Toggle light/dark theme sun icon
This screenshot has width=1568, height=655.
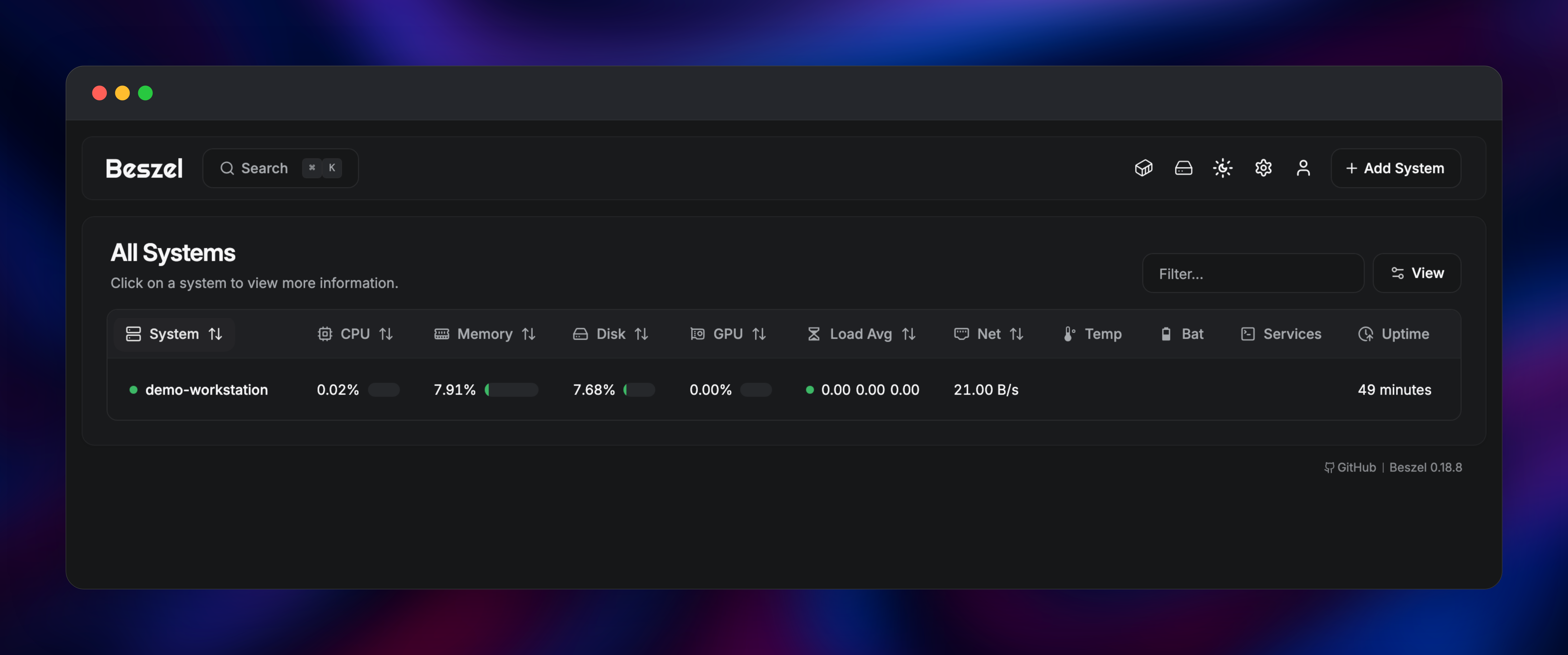1222,168
